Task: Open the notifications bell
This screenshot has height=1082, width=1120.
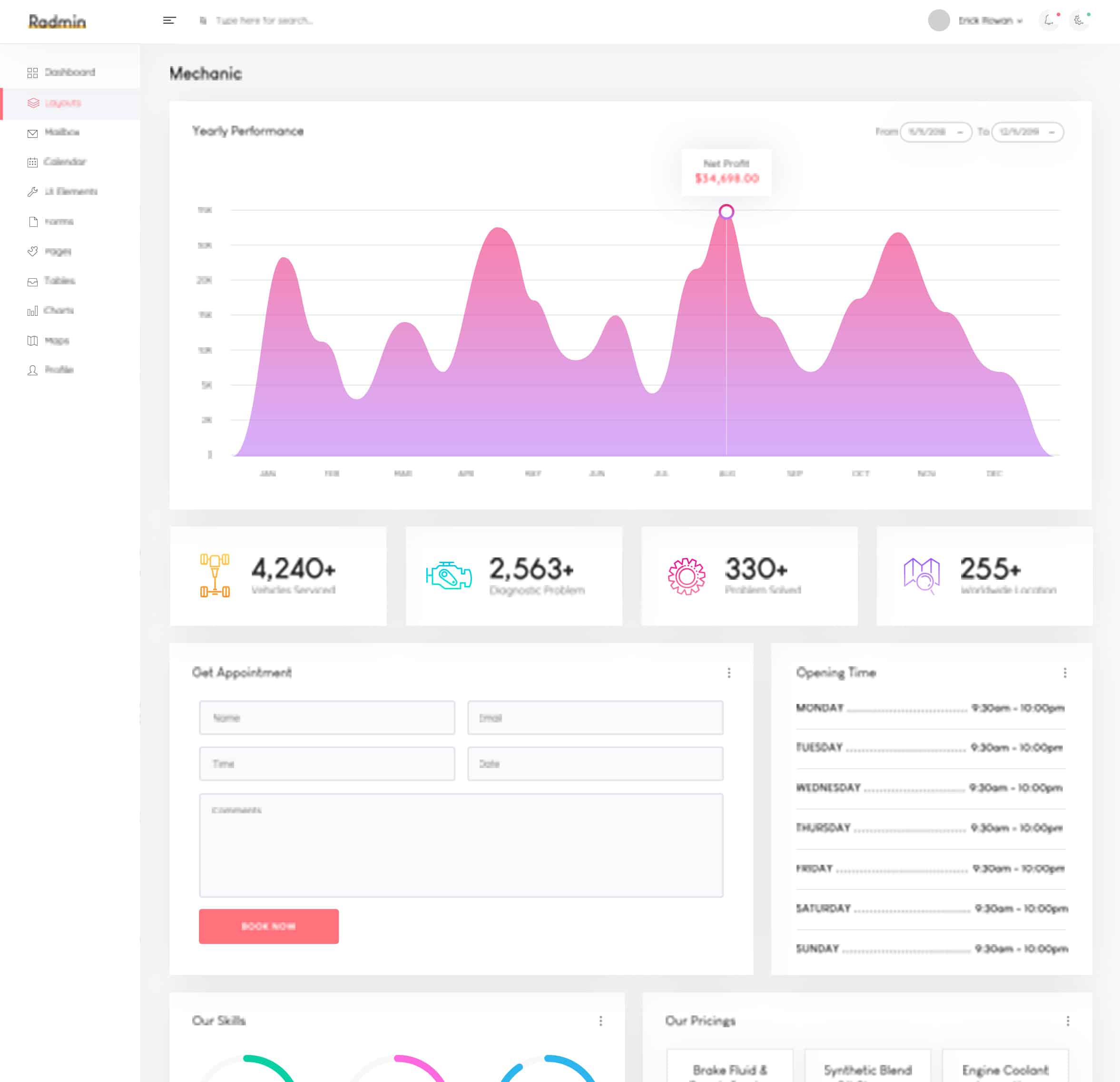Action: point(1049,20)
